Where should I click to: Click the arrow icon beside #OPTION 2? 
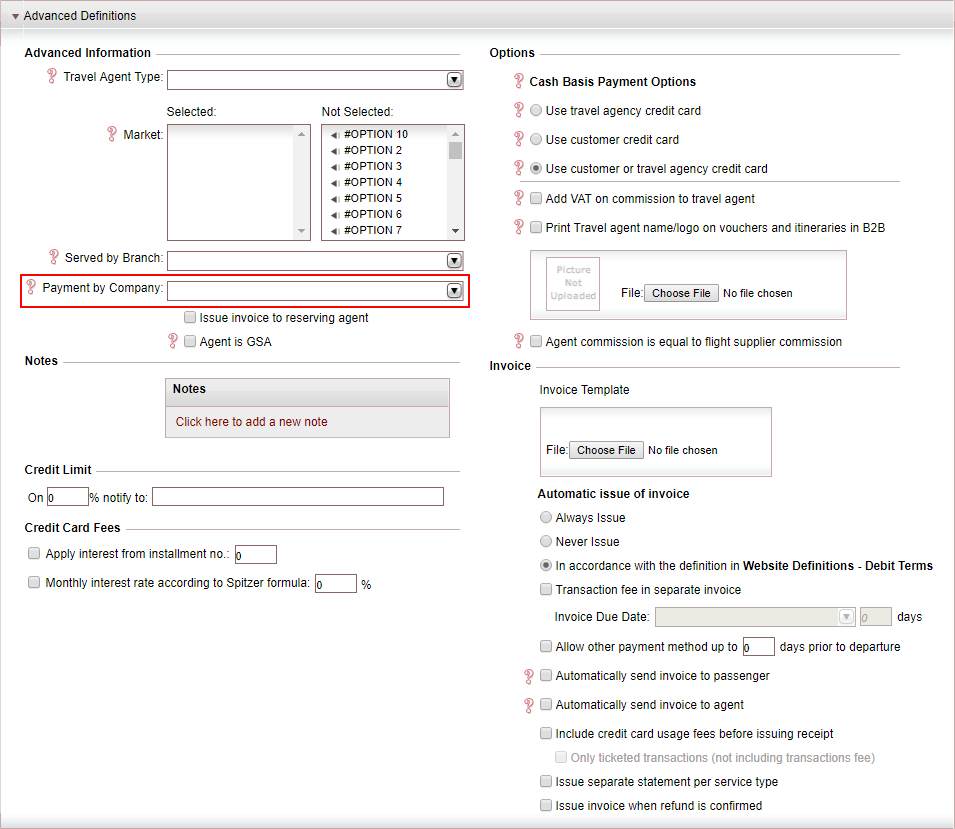(x=334, y=149)
